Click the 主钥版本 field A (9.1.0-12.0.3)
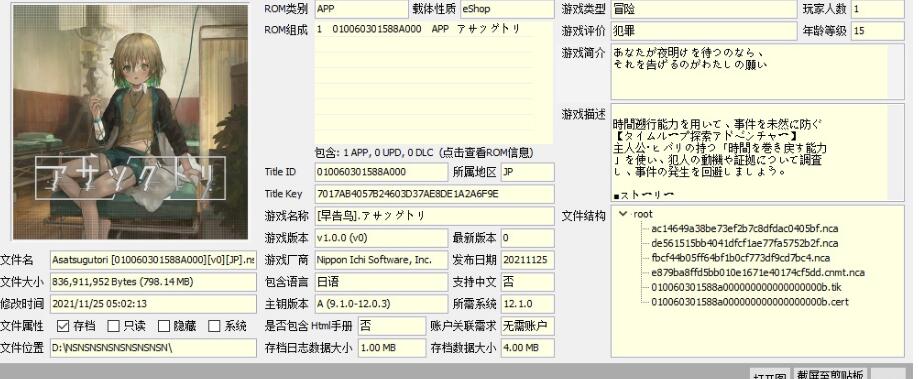Screen dimensions: 919x379 click(x=381, y=303)
